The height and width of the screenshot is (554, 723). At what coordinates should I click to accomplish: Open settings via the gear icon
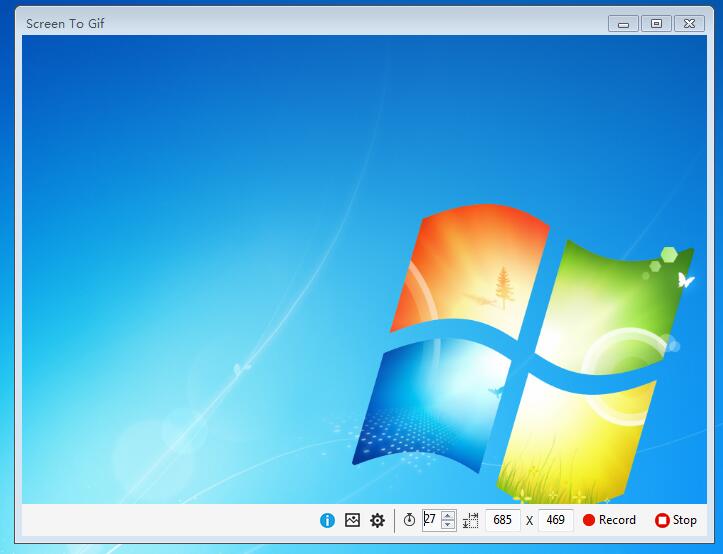coord(377,520)
